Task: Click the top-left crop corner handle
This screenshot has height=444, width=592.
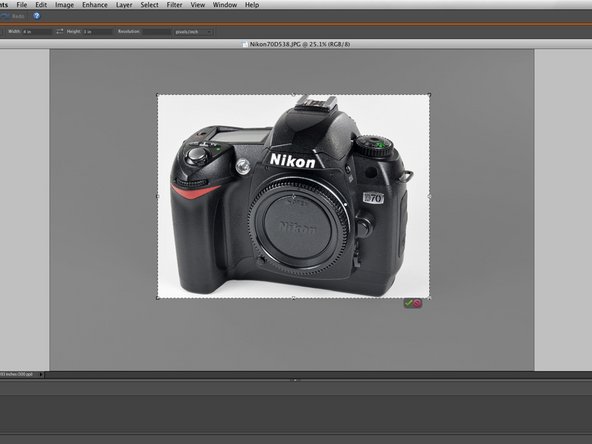Action: pos(157,94)
